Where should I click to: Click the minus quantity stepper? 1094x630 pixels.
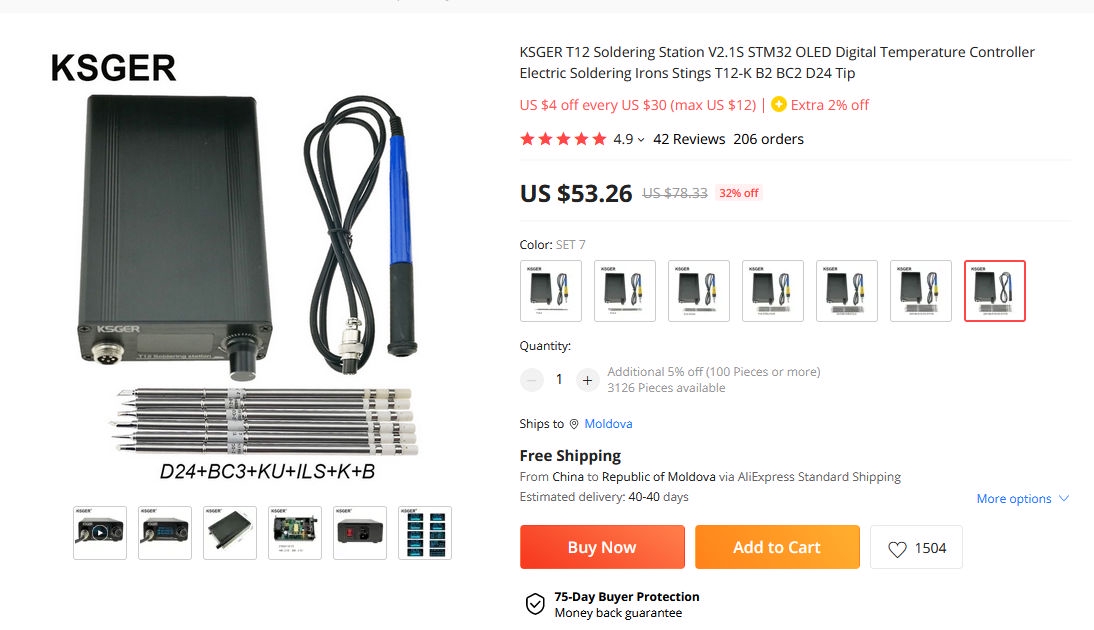(x=532, y=380)
